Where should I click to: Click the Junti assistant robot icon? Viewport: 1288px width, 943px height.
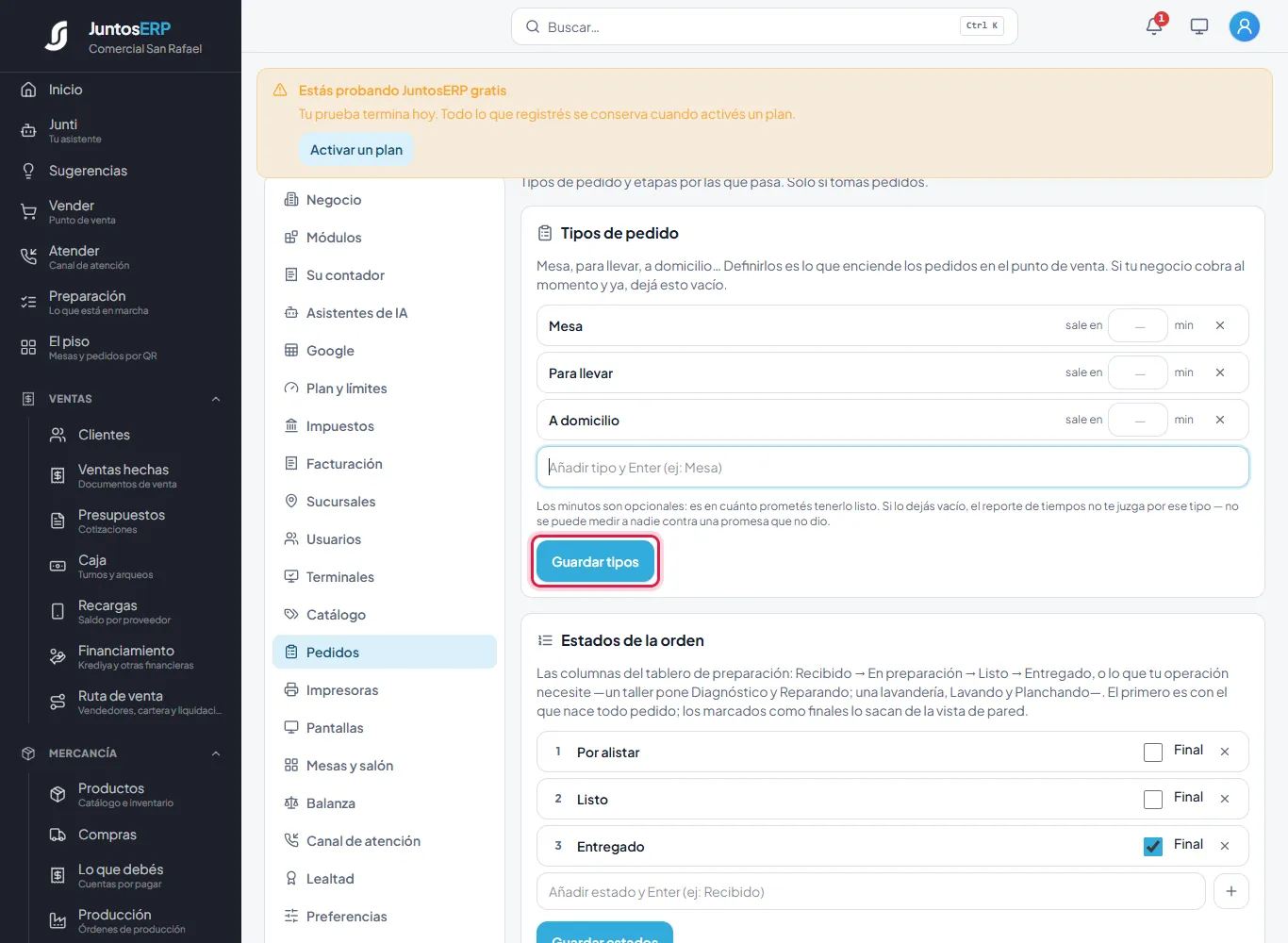coord(28,131)
